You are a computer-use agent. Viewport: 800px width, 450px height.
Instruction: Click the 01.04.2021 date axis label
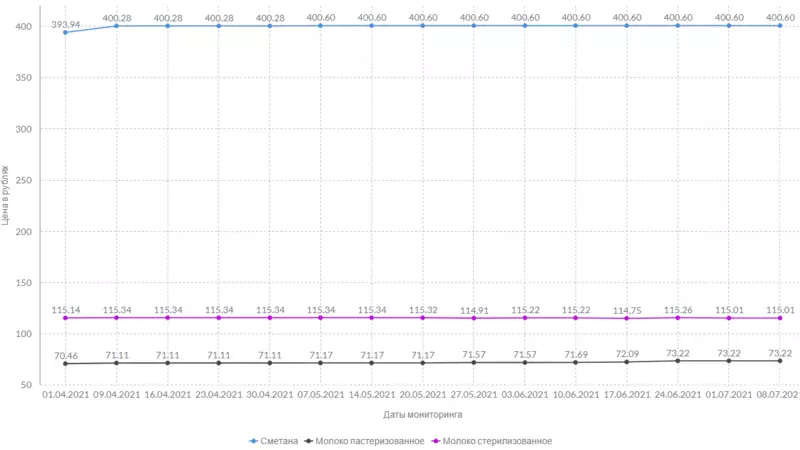pyautogui.click(x=66, y=395)
